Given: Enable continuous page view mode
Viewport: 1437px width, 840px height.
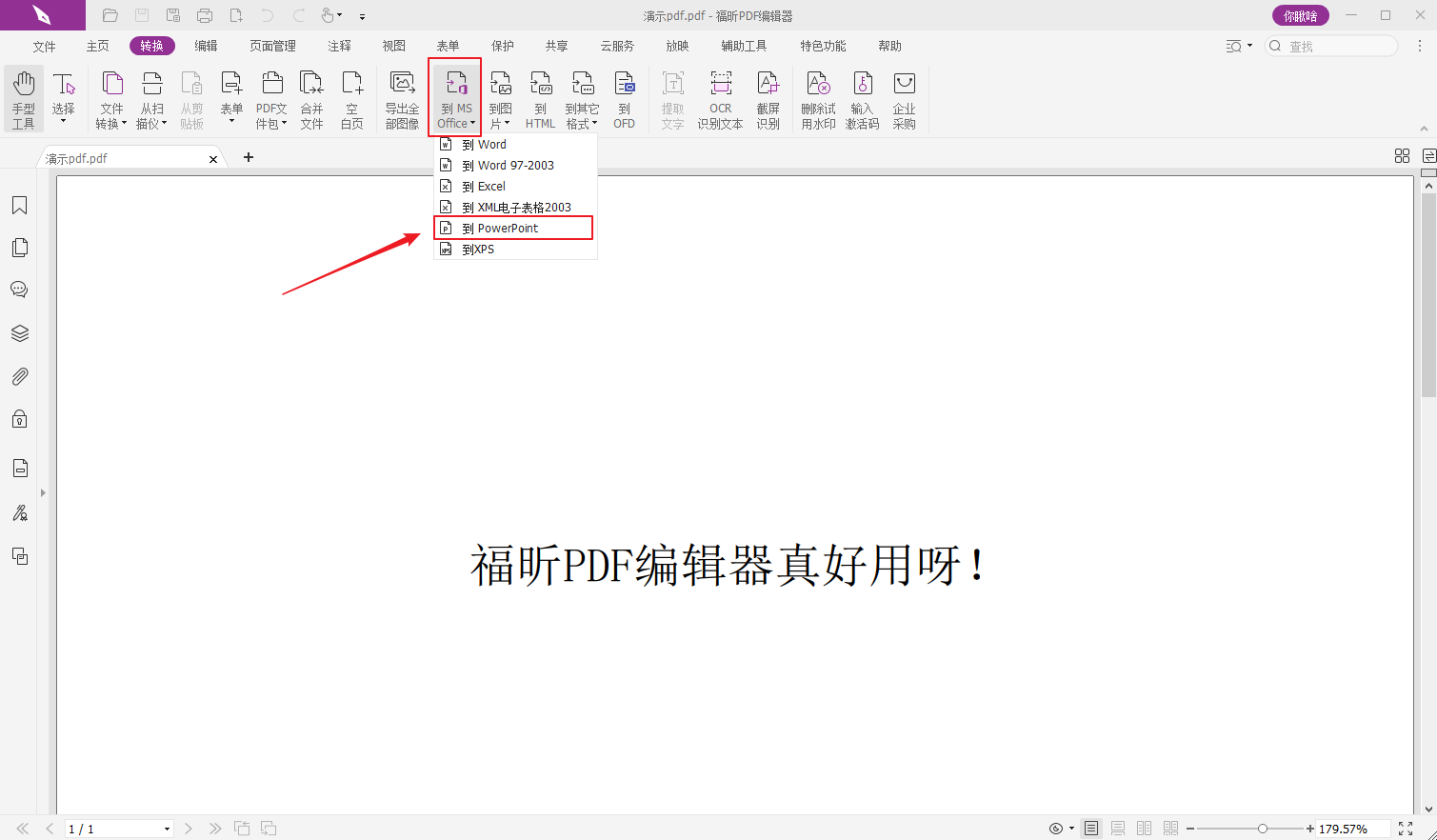Looking at the screenshot, I should tap(1118, 829).
